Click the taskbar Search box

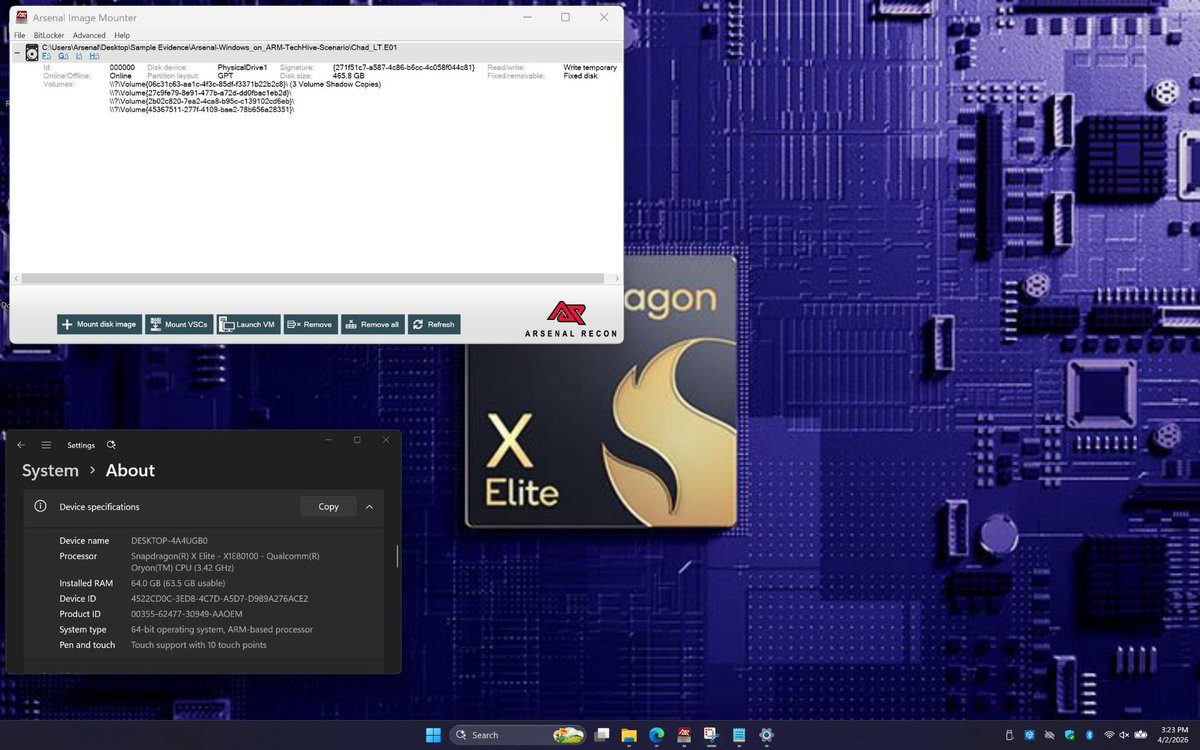[x=518, y=735]
